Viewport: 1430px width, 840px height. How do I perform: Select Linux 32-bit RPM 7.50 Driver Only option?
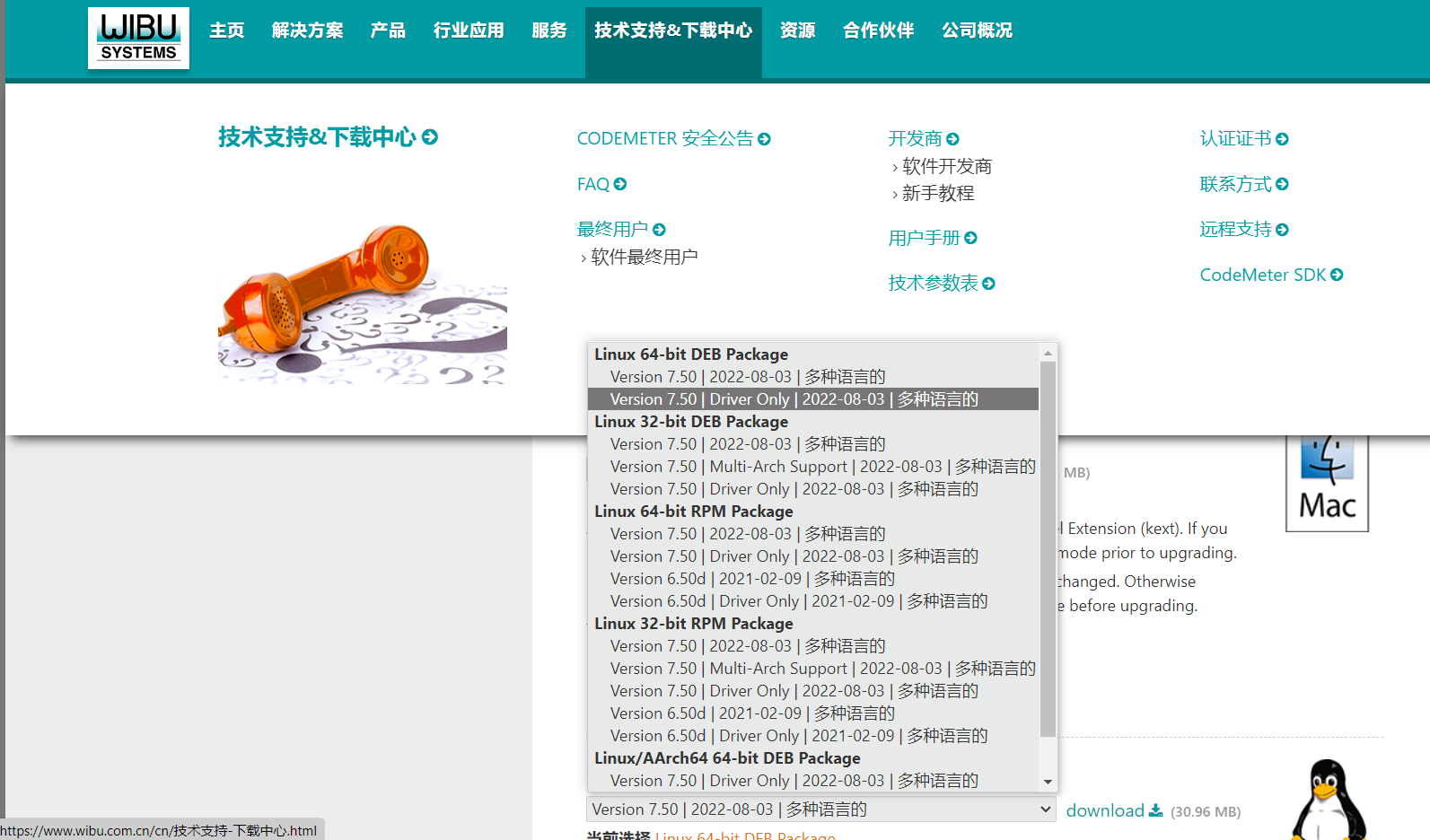tap(813, 691)
